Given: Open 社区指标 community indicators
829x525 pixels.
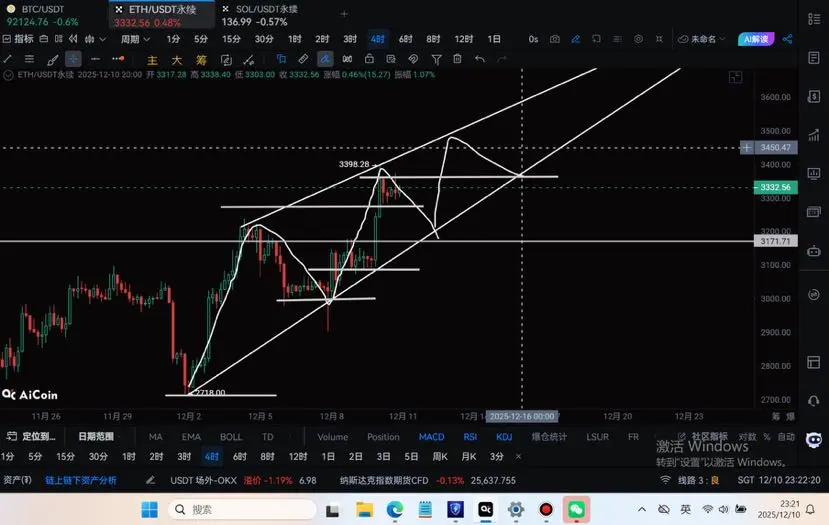Looking at the screenshot, I should (703, 436).
